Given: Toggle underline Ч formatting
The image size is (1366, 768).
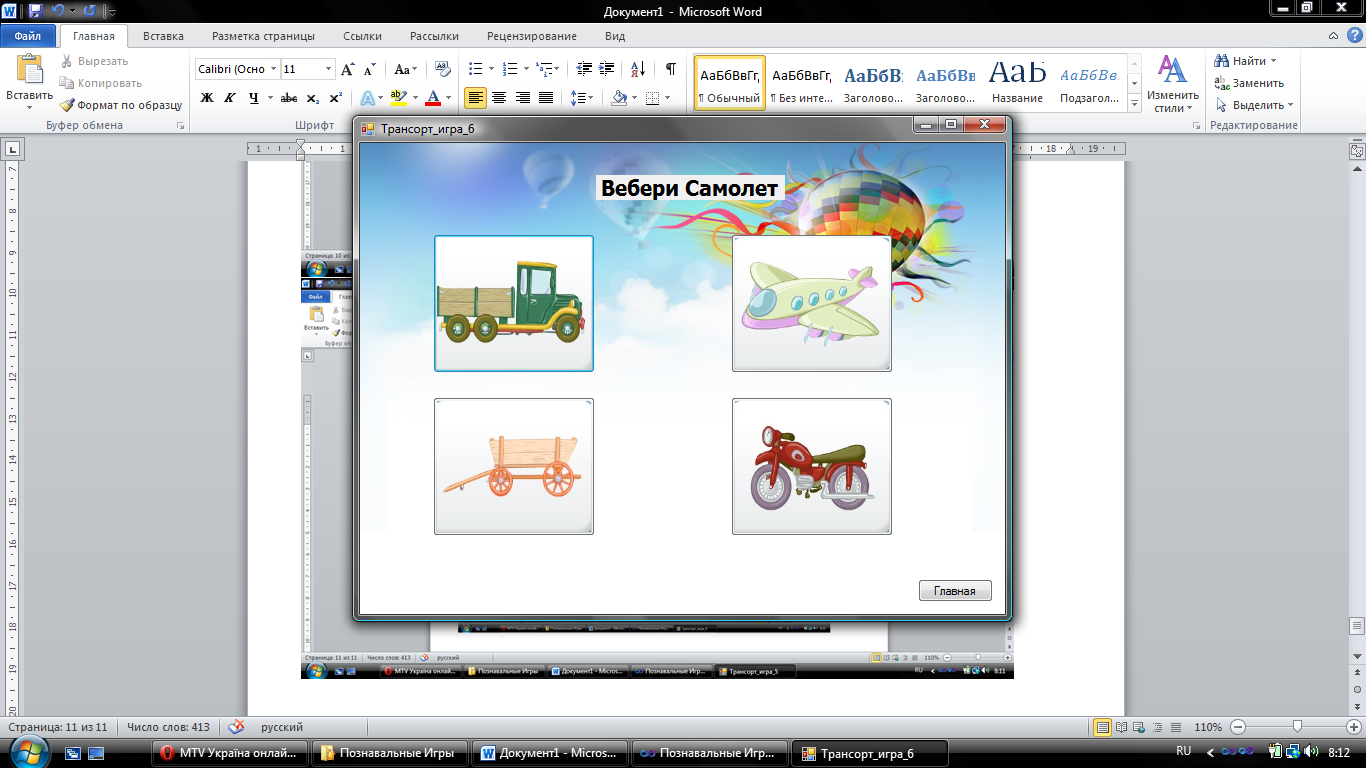Looking at the screenshot, I should 253,98.
